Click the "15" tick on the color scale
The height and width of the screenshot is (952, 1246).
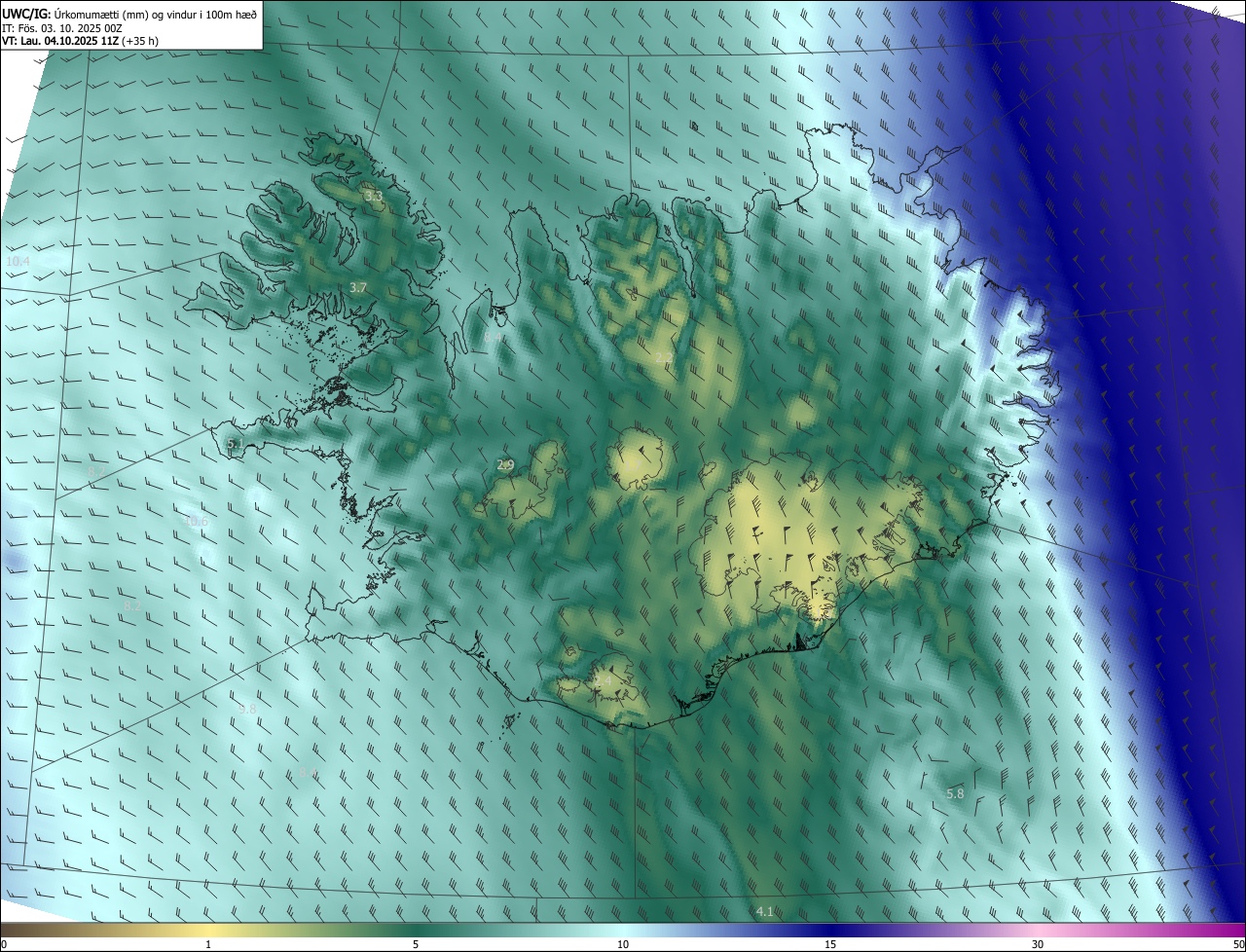(830, 944)
